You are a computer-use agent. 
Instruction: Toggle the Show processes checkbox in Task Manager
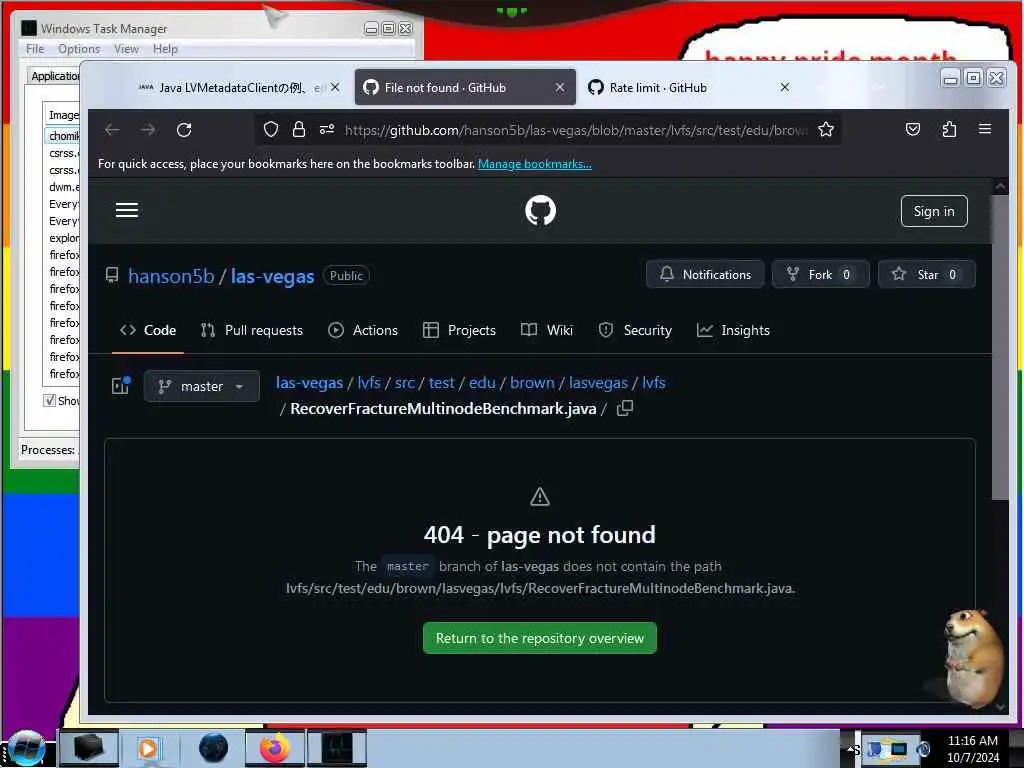click(x=50, y=400)
